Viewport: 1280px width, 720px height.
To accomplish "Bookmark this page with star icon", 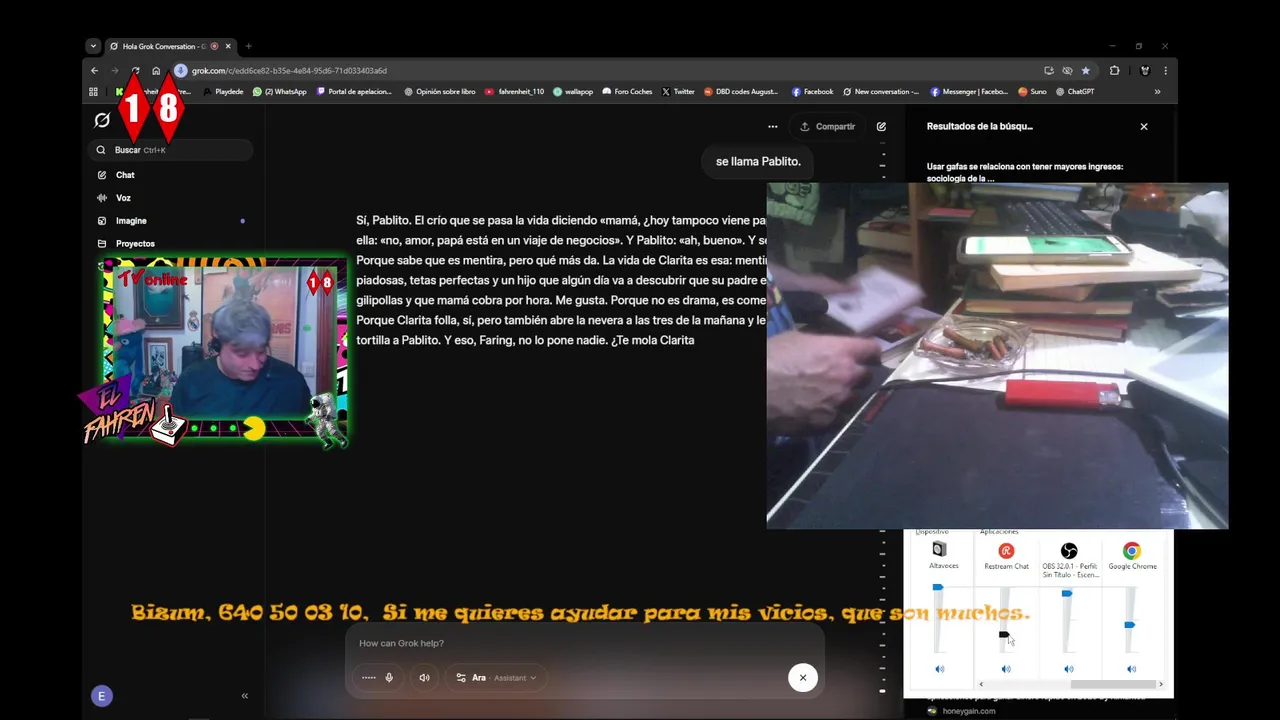I will pyautogui.click(x=1086, y=71).
